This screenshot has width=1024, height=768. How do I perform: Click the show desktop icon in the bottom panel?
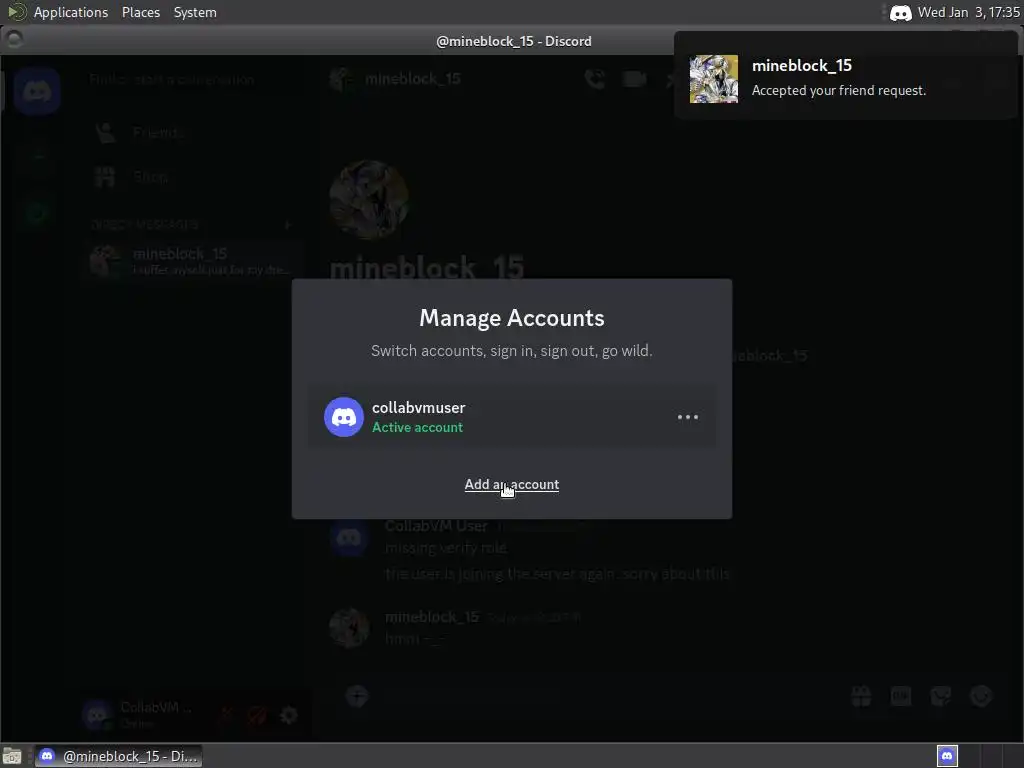[12, 756]
